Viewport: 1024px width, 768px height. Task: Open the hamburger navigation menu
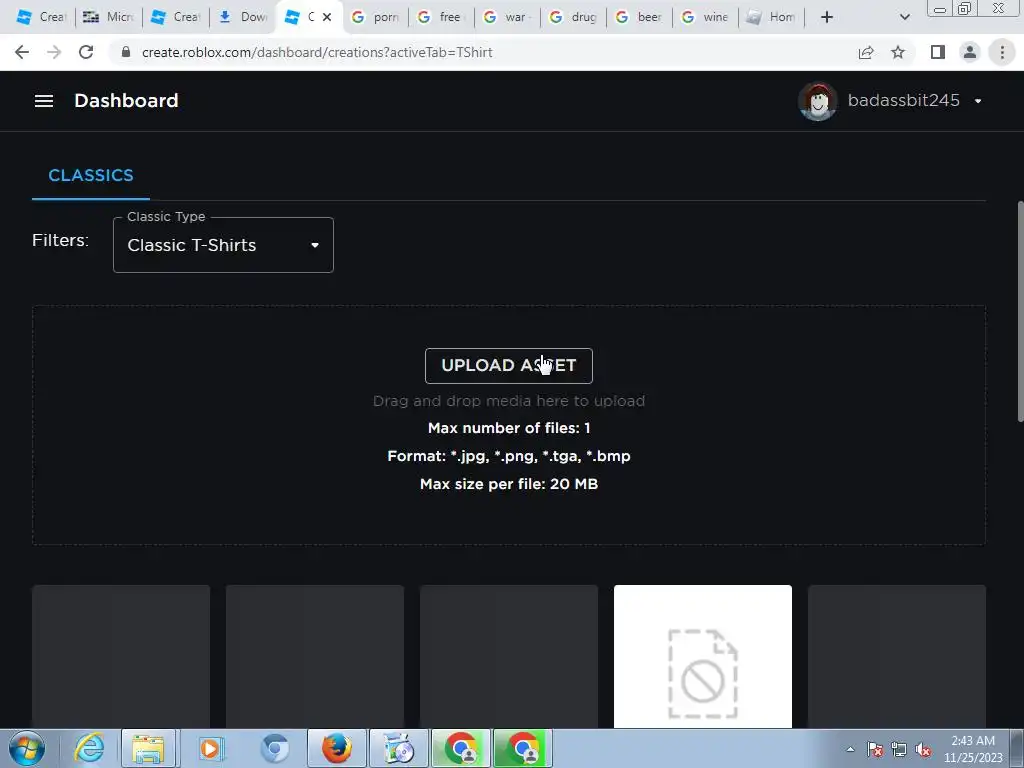[44, 101]
